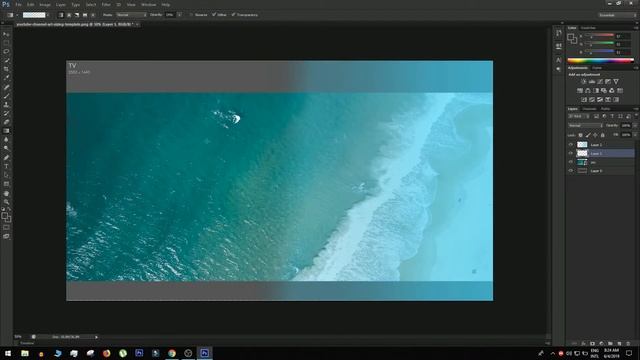The image size is (640, 360).
Task: Add a Hue/Saturation adjustment
Action: pos(580,91)
